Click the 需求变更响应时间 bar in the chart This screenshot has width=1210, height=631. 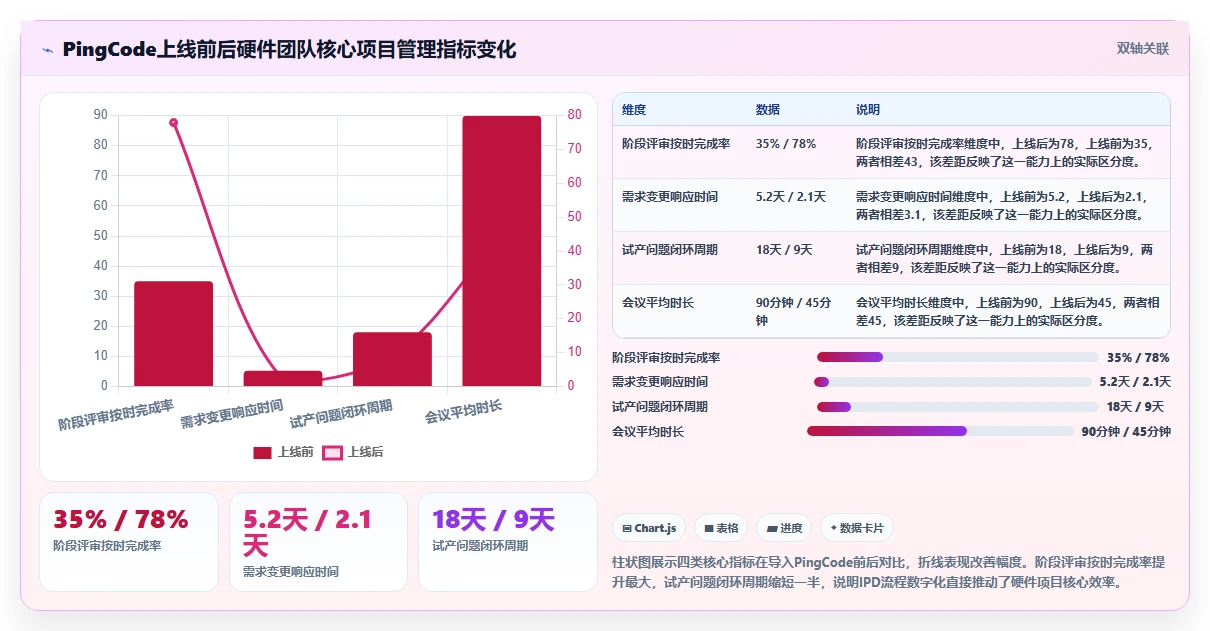pos(283,378)
